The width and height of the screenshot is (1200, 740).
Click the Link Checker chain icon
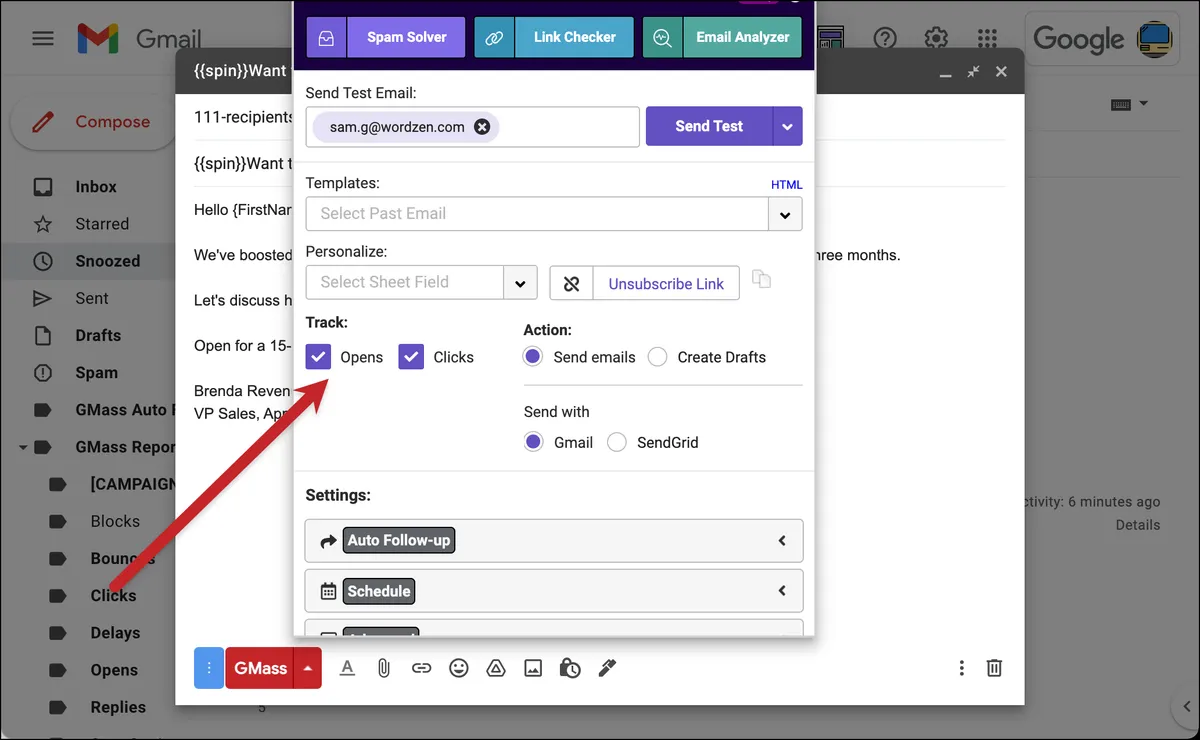494,37
